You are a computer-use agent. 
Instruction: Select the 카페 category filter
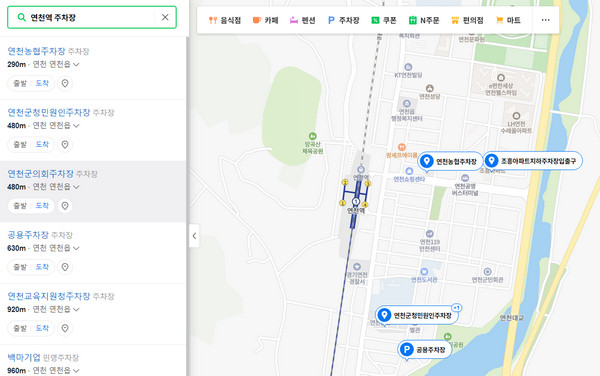tap(265, 20)
